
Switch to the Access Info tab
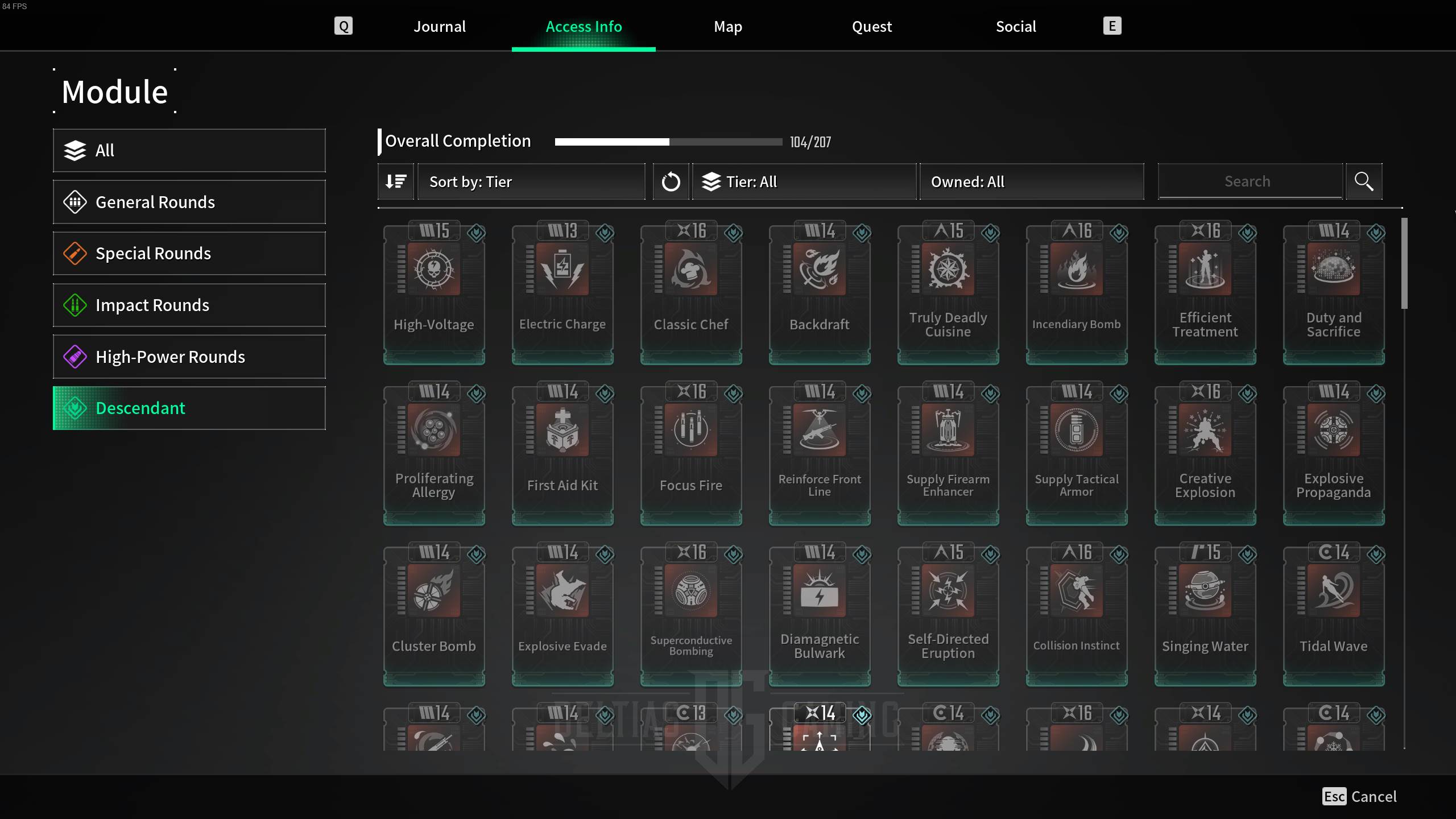coord(584,26)
